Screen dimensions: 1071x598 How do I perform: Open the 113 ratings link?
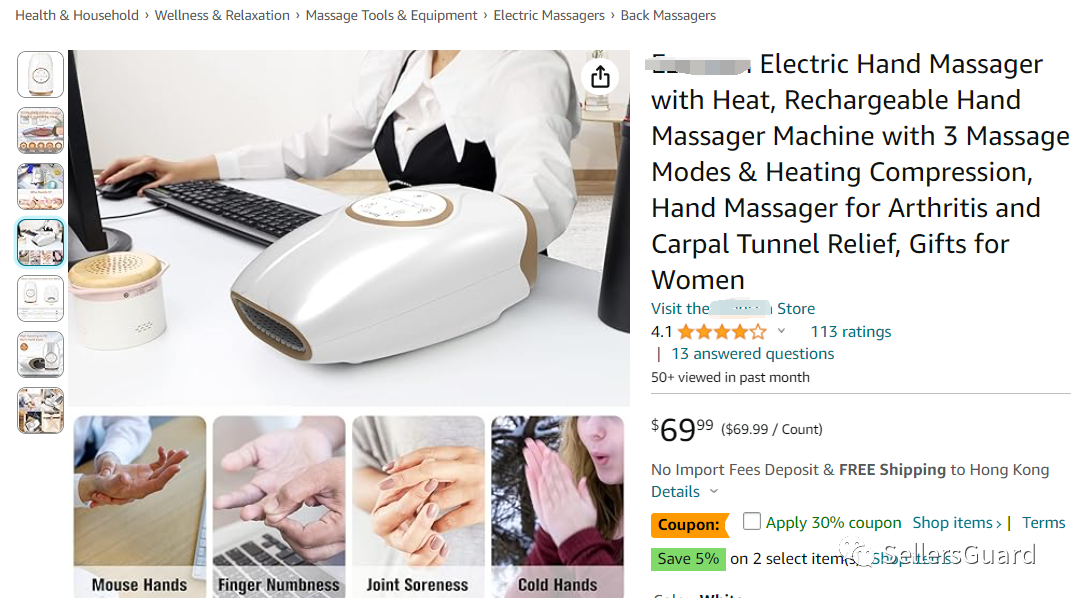pos(850,332)
